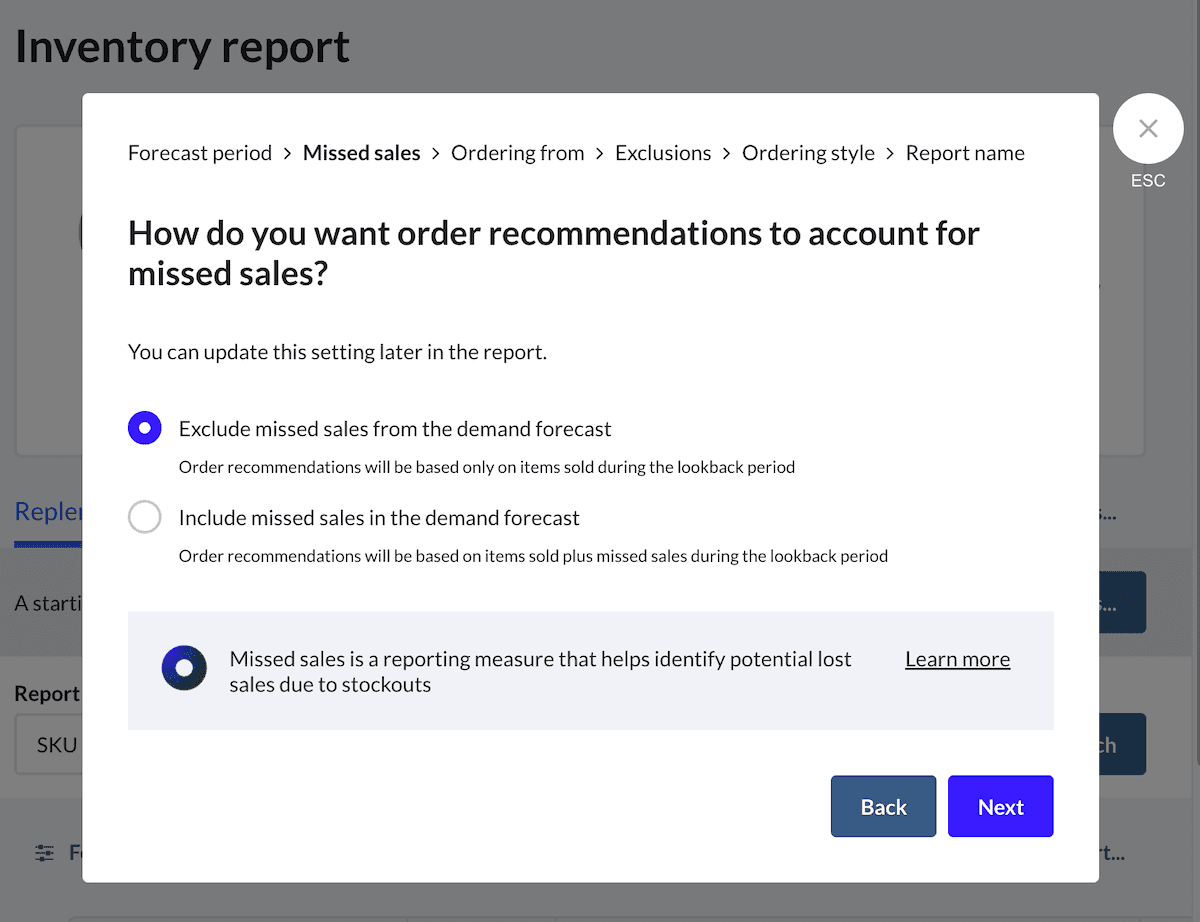Click chevron before Report name breadcrumb
This screenshot has width=1200, height=922.
[890, 154]
